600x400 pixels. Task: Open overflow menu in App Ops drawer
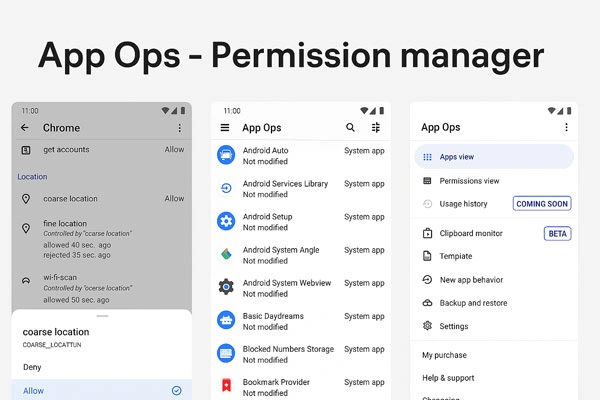click(x=566, y=127)
